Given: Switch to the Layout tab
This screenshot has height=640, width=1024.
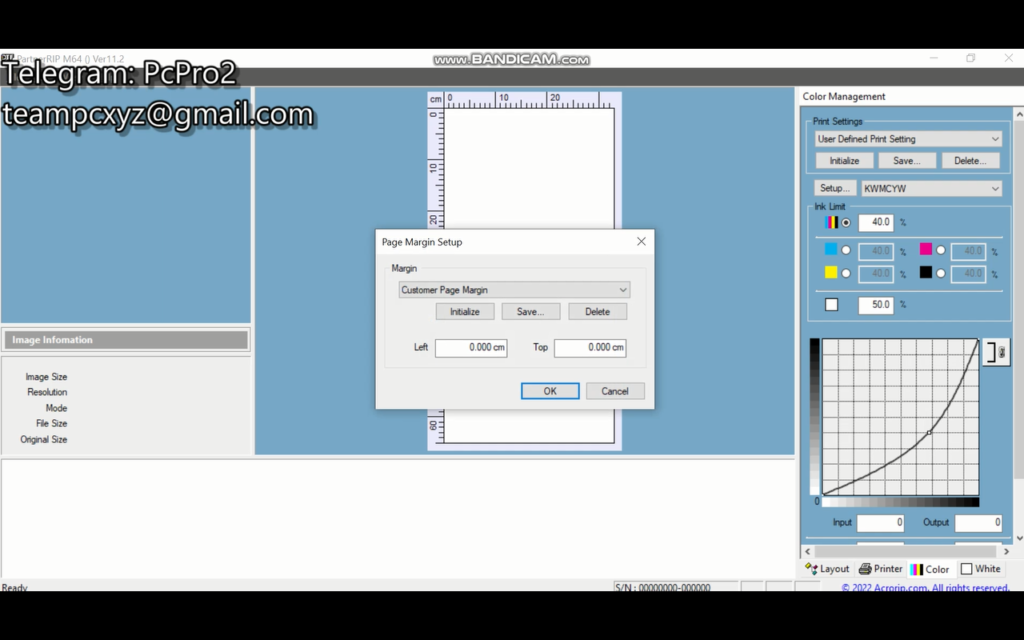Looking at the screenshot, I should pos(827,569).
